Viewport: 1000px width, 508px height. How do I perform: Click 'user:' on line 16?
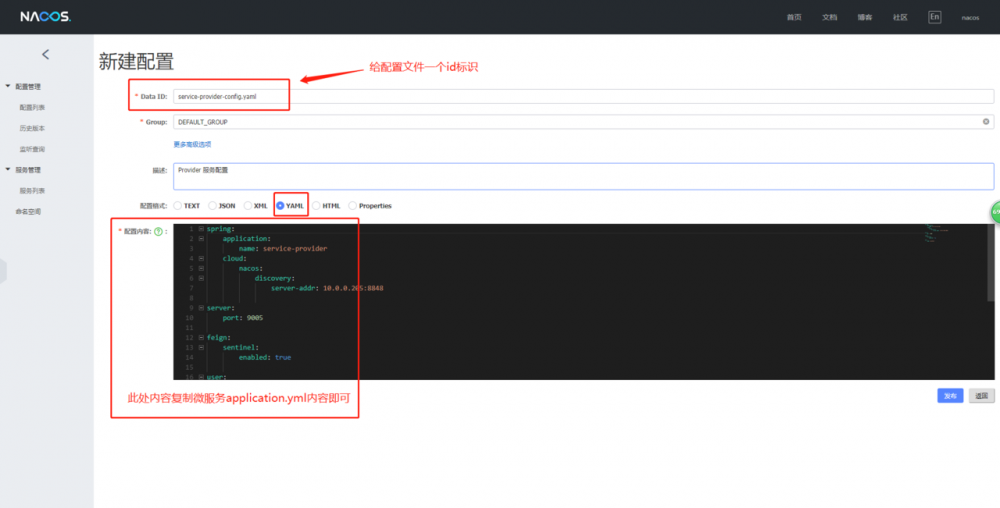[x=217, y=377]
